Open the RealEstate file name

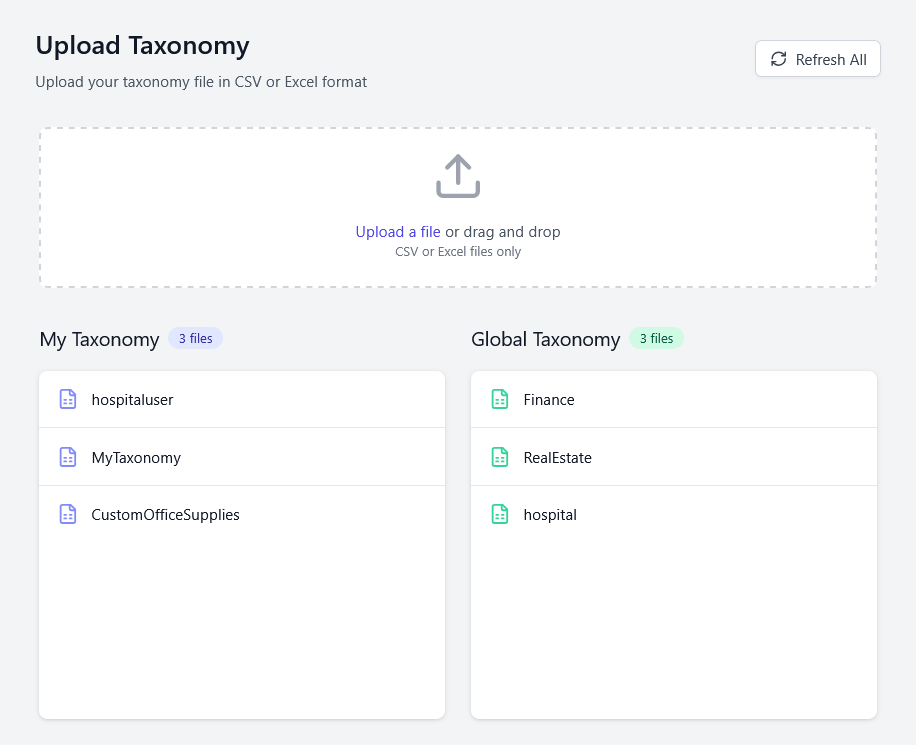point(557,457)
